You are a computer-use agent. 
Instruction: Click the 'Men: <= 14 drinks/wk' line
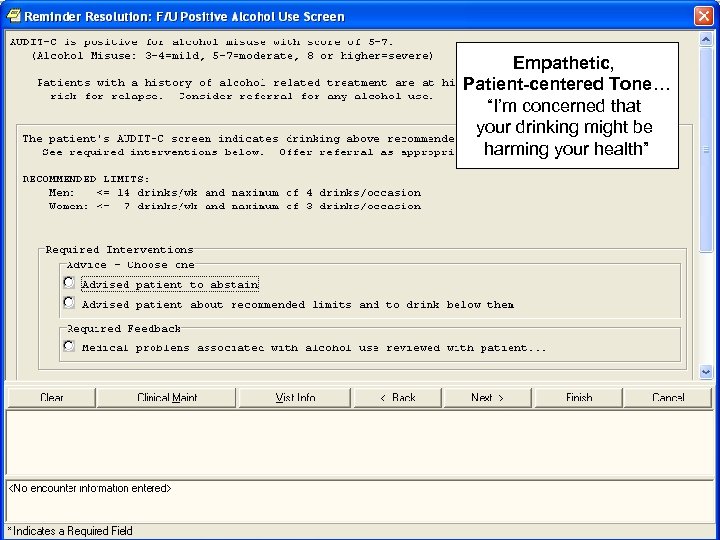coord(235,192)
